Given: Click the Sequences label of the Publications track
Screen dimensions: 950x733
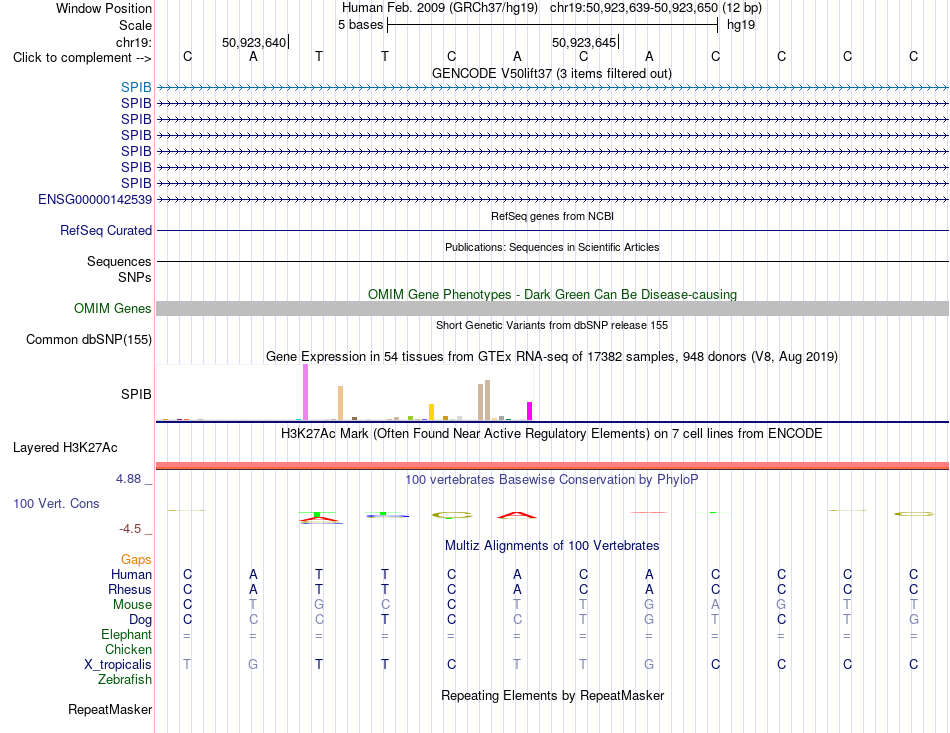Looking at the screenshot, I should click(119, 261).
